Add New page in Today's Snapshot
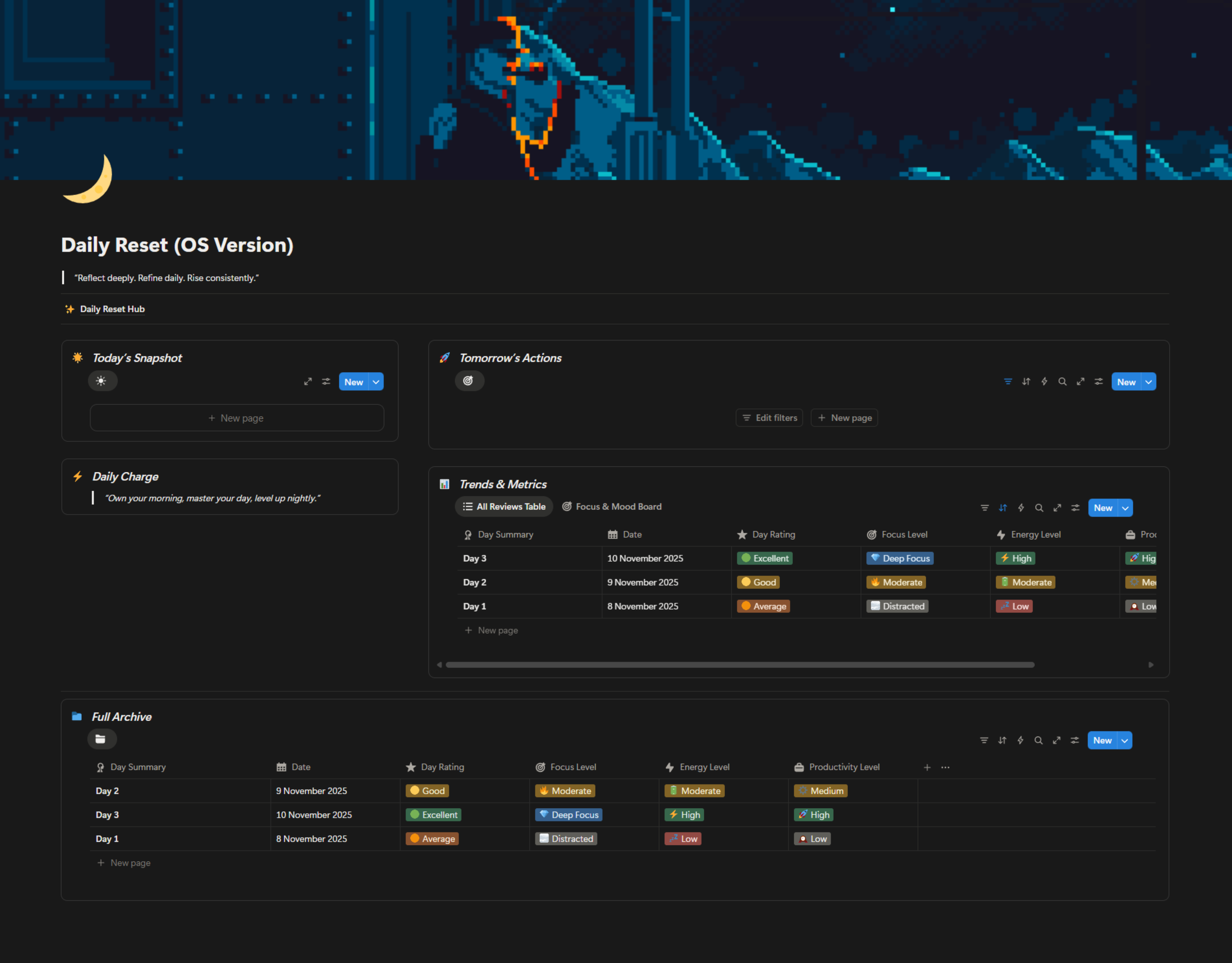 click(x=236, y=418)
